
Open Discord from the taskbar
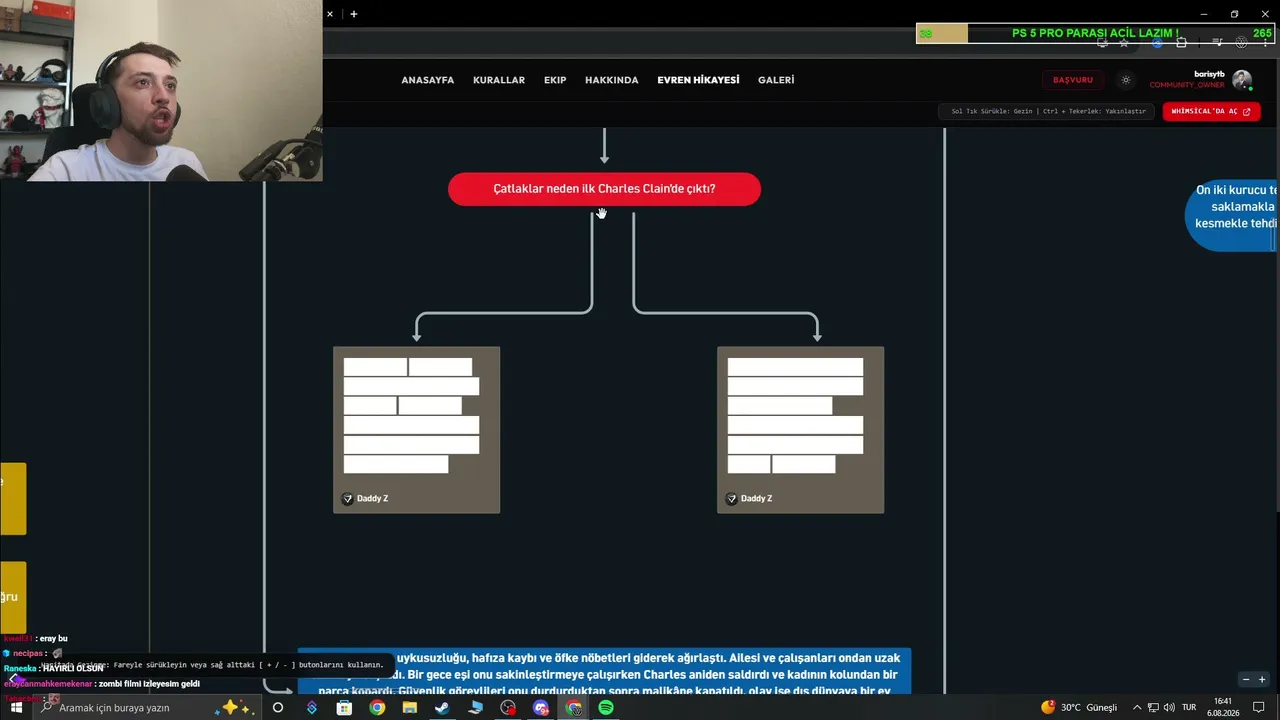point(541,707)
